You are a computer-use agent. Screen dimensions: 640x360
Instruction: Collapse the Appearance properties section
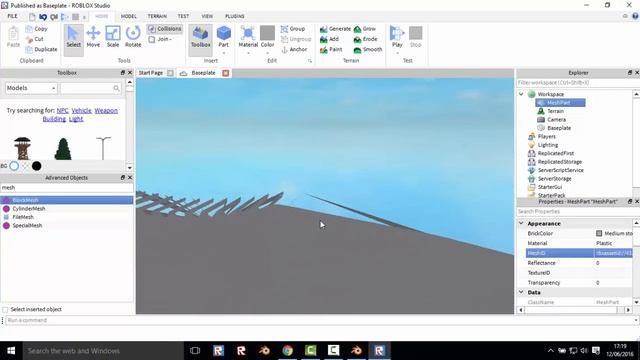pos(521,224)
